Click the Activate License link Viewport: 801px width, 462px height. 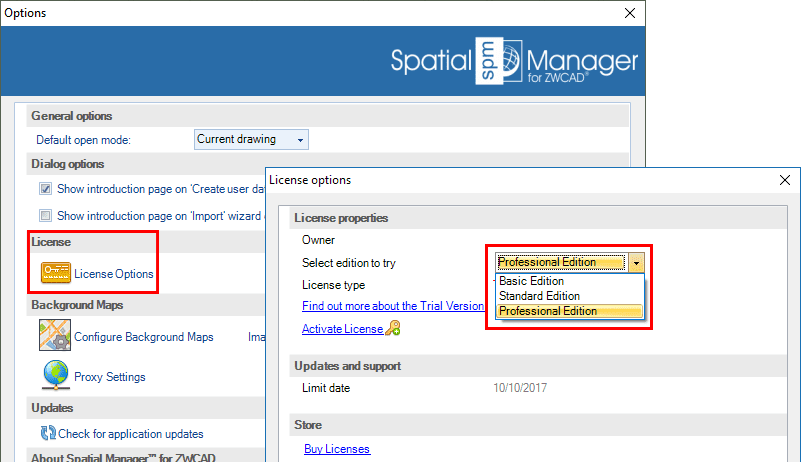point(342,329)
